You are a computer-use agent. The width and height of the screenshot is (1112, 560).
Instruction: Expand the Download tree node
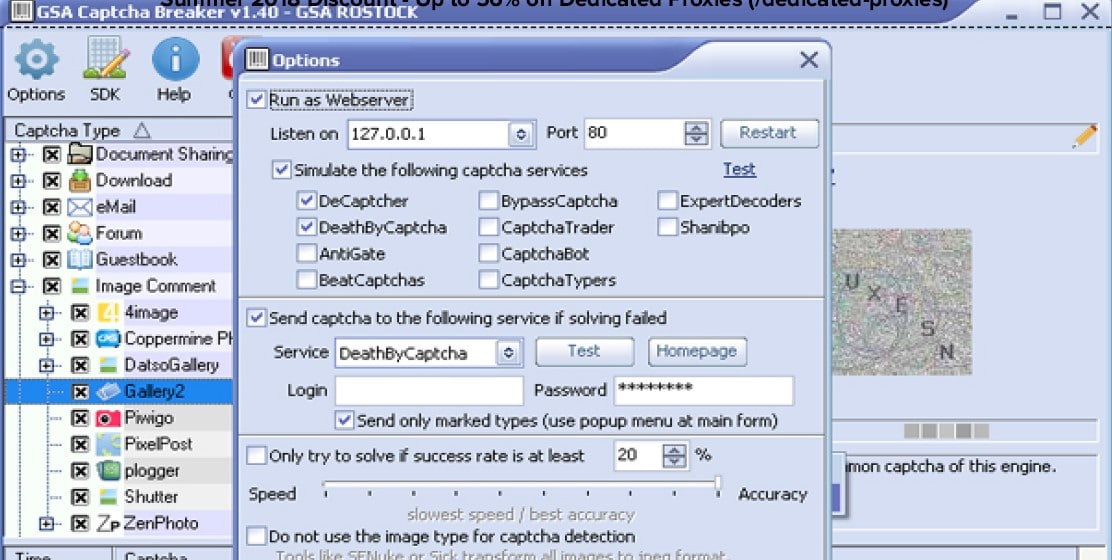click(18, 181)
